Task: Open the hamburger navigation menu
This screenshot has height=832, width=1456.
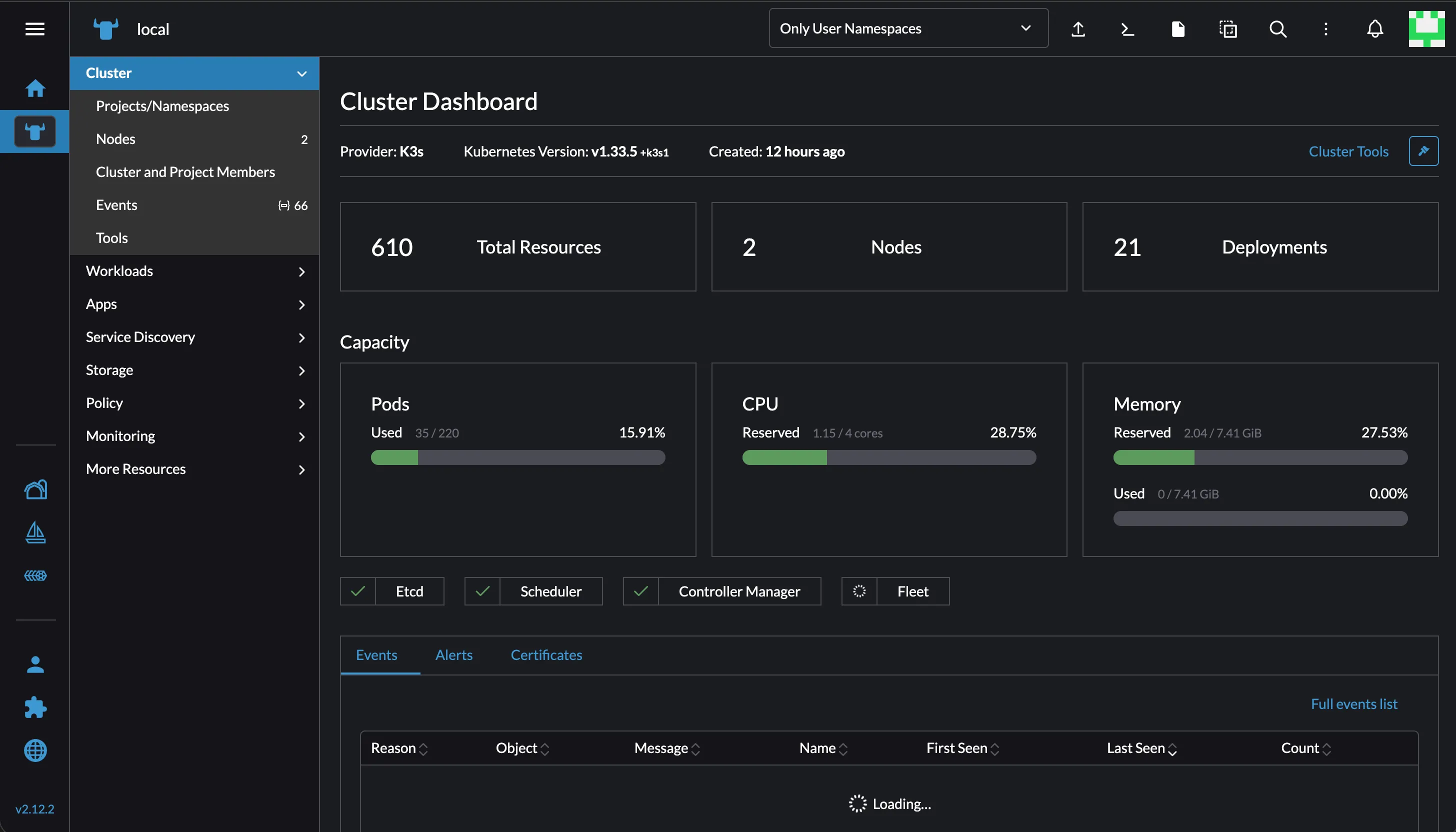Action: (35, 28)
